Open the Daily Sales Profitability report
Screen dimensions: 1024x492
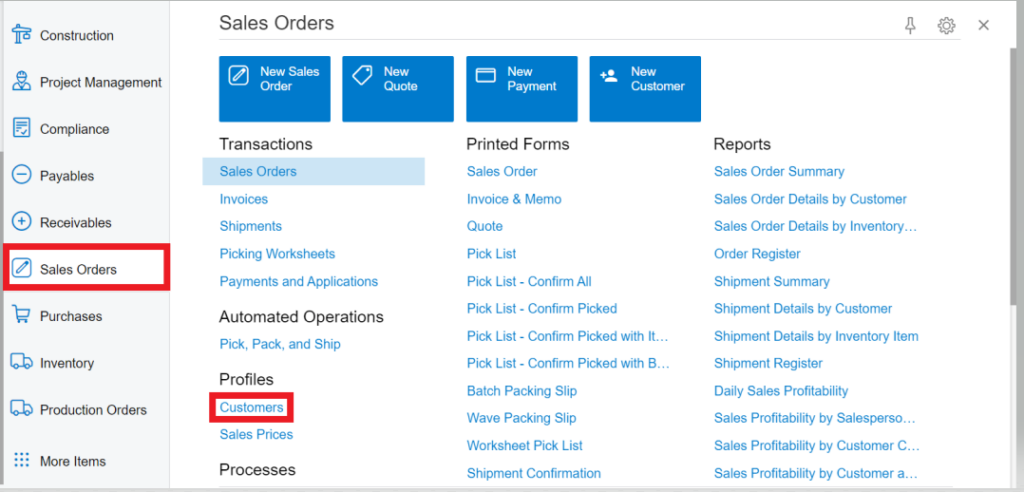(780, 391)
